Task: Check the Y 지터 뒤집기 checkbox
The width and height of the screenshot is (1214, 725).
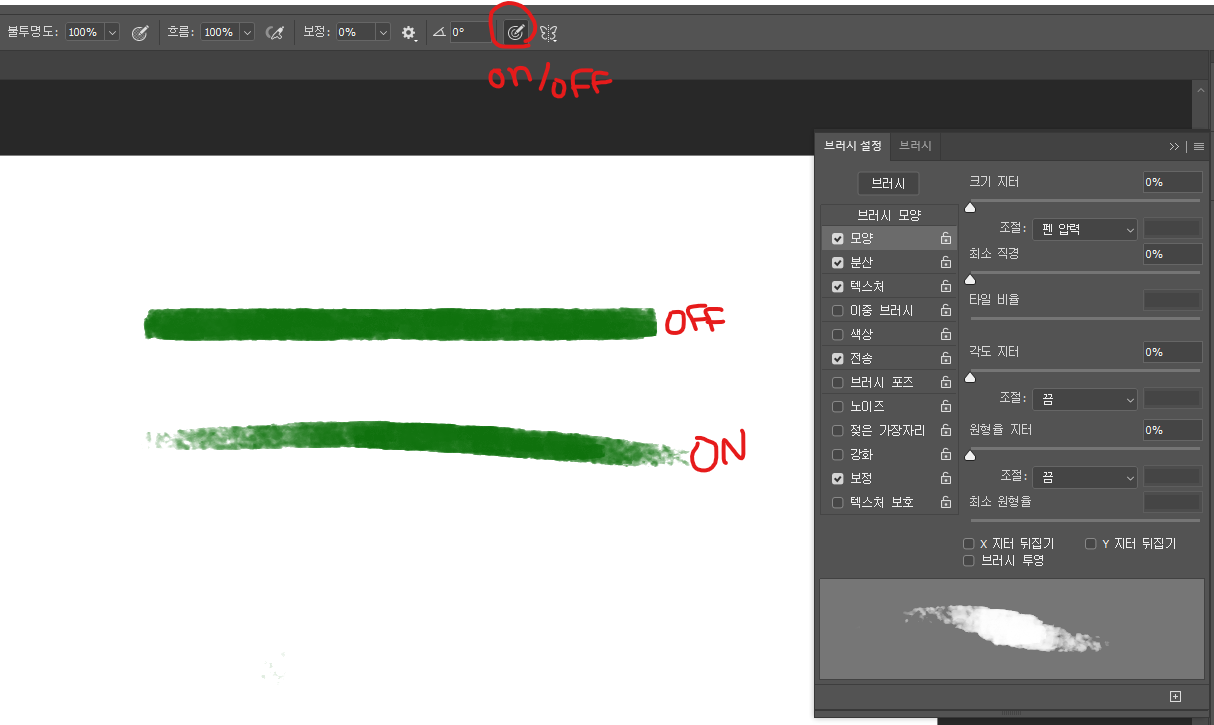Action: pyautogui.click(x=1091, y=544)
